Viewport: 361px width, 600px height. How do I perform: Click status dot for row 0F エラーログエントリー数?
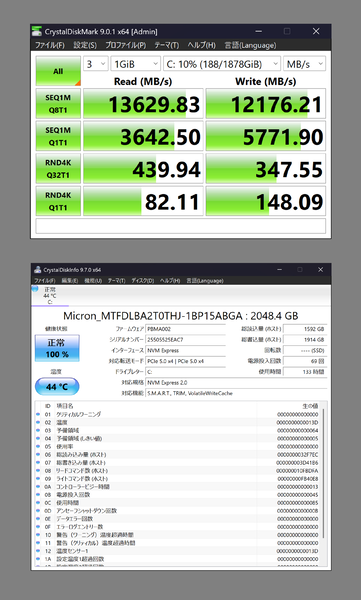(38, 527)
